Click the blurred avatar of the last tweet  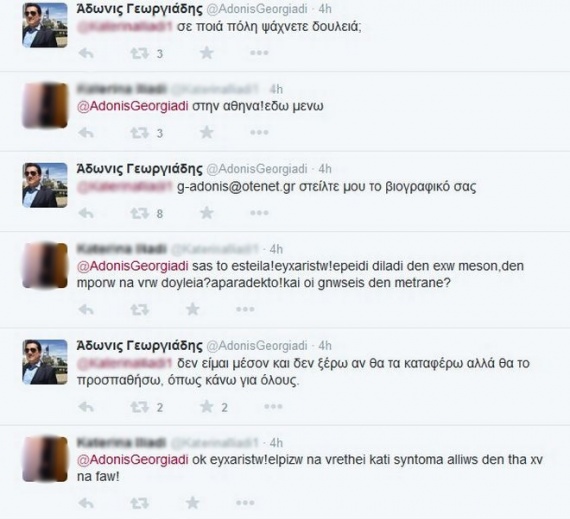[45, 459]
